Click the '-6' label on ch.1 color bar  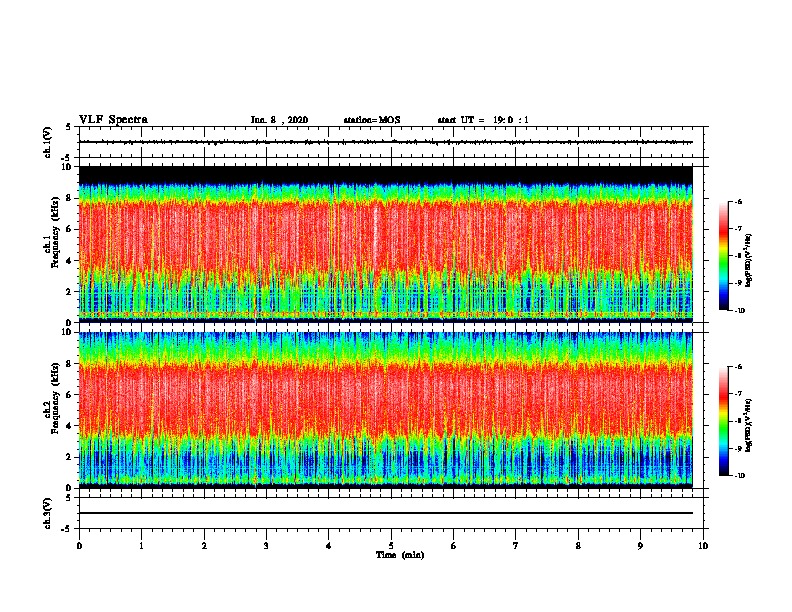[x=738, y=201]
